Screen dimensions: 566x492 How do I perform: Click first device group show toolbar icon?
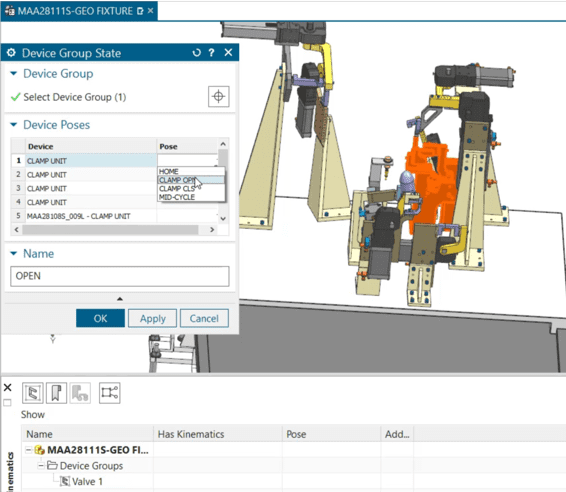click(33, 393)
